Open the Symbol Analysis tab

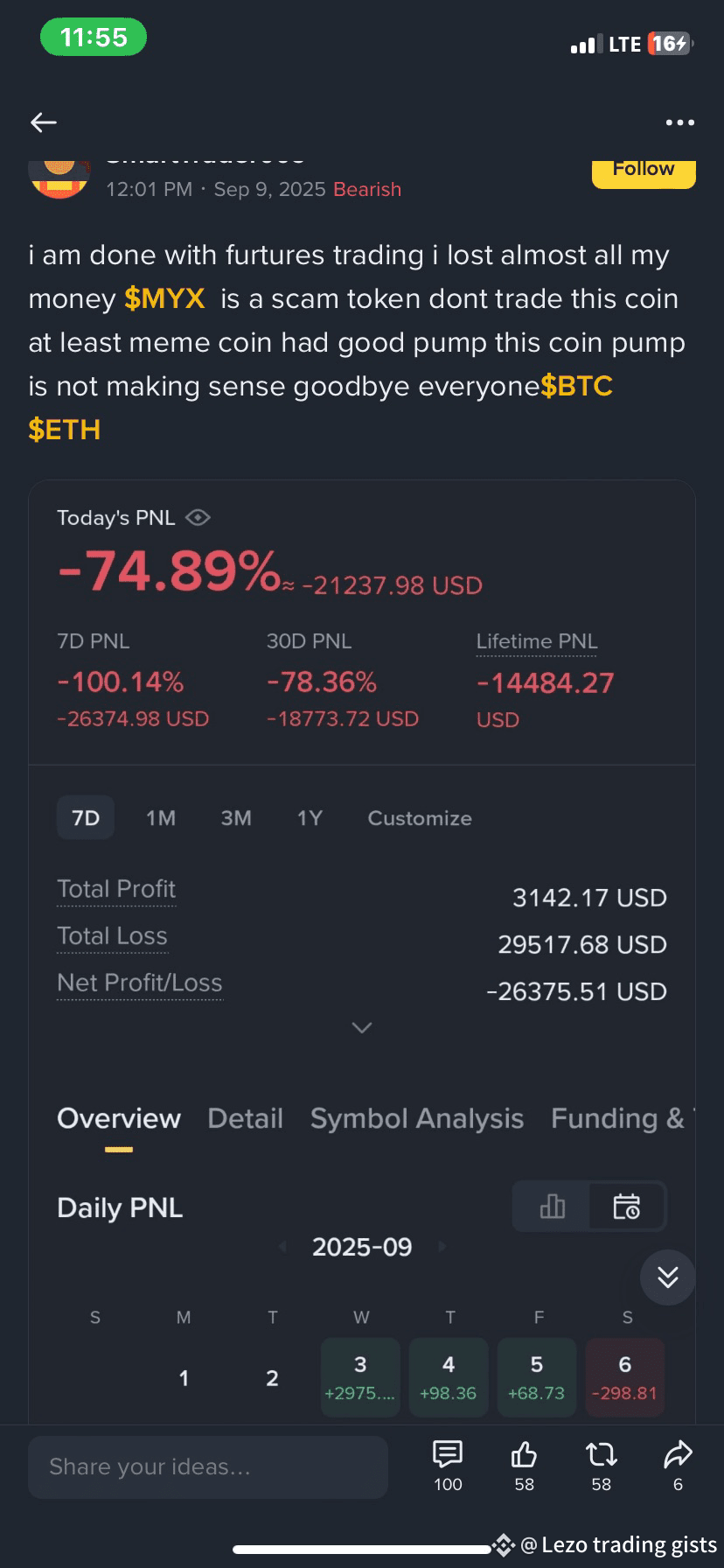417,1118
